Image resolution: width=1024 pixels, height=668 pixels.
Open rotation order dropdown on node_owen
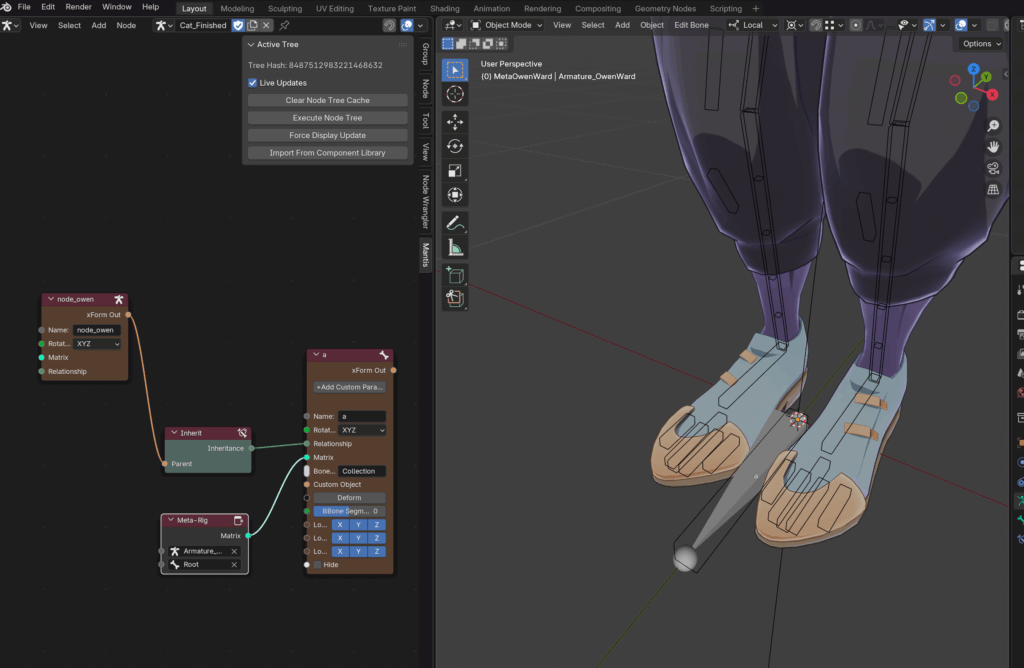97,343
